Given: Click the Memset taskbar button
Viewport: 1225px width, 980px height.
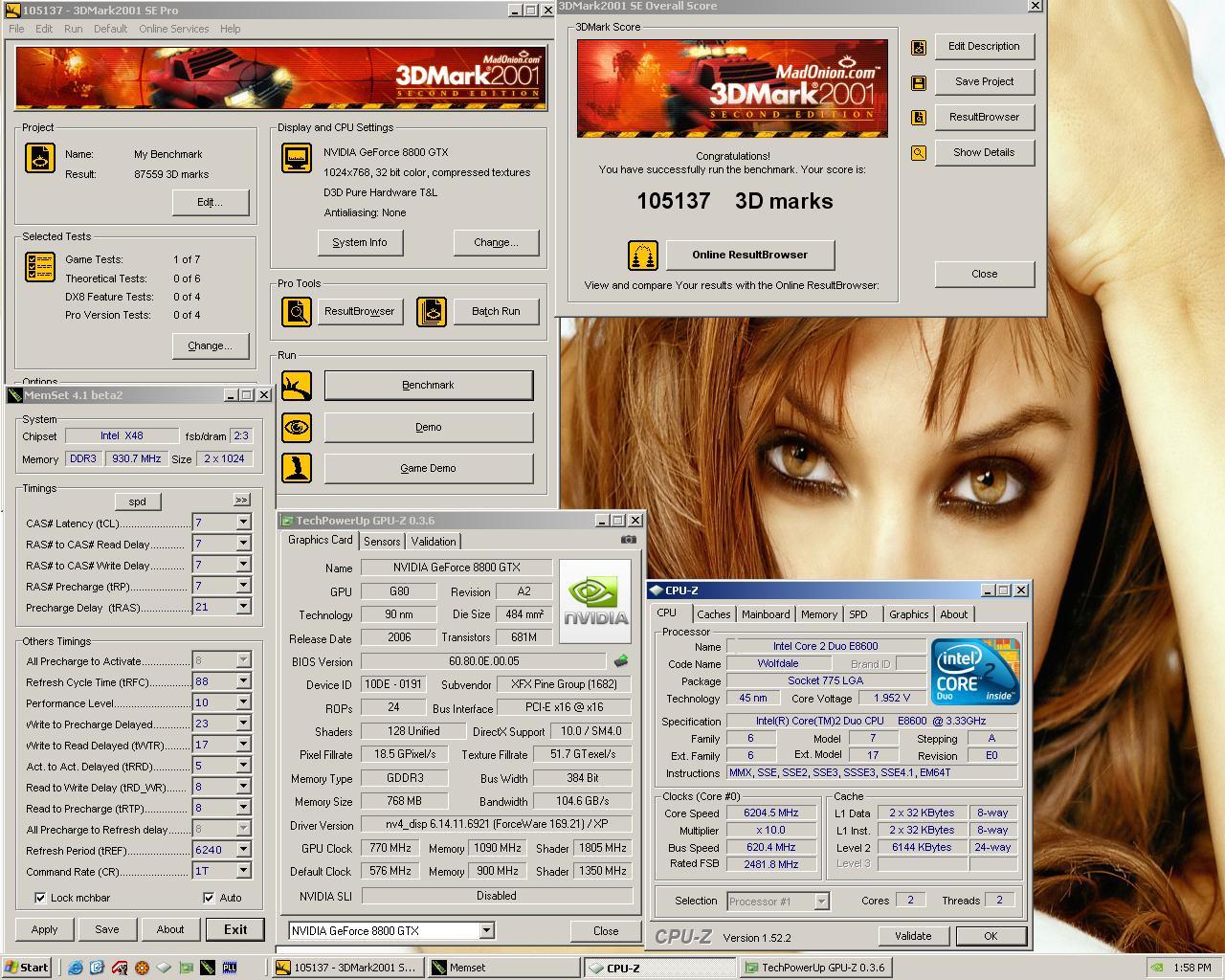Looking at the screenshot, I should [x=502, y=968].
